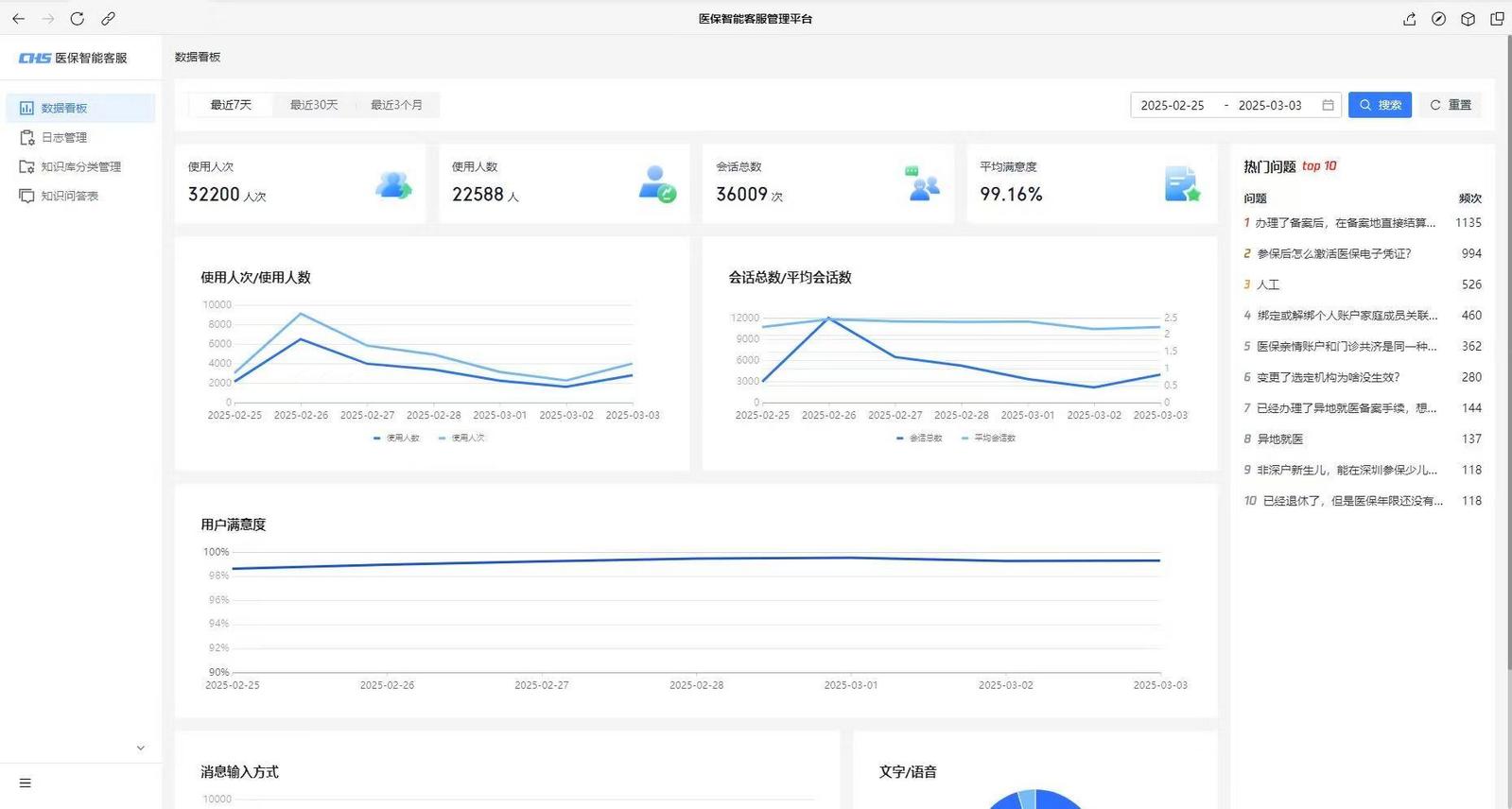Click frequency value 1135
This screenshot has height=809, width=1512.
1469,223
